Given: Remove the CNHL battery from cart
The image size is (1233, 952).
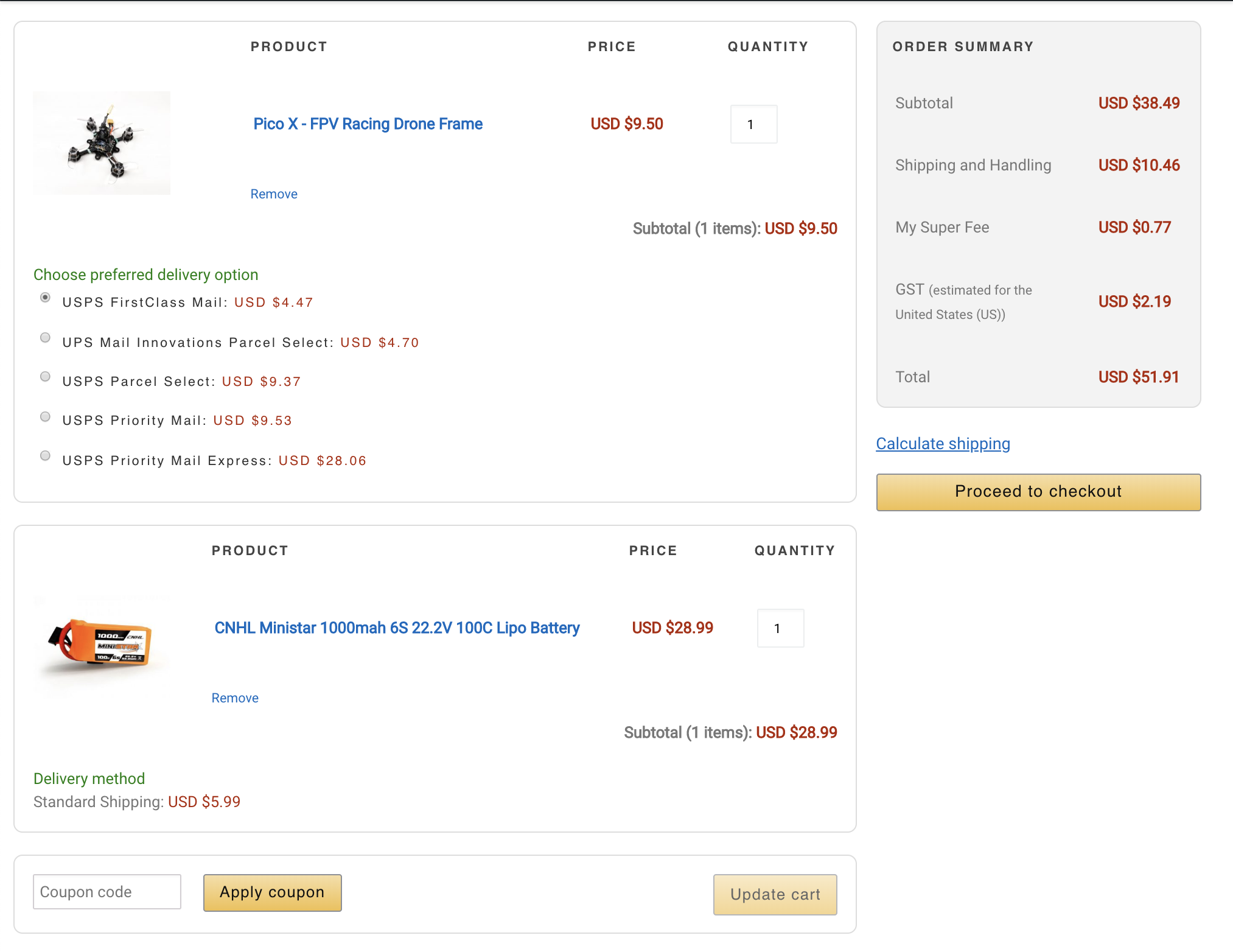Looking at the screenshot, I should [x=235, y=698].
